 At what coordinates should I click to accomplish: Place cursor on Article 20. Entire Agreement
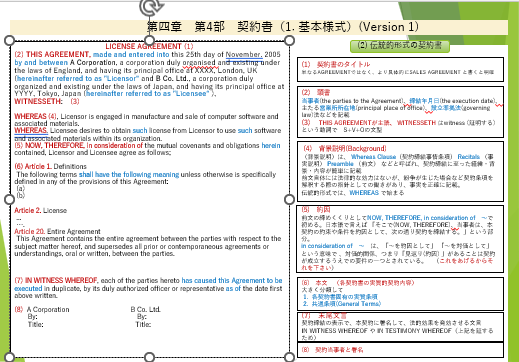point(57,231)
